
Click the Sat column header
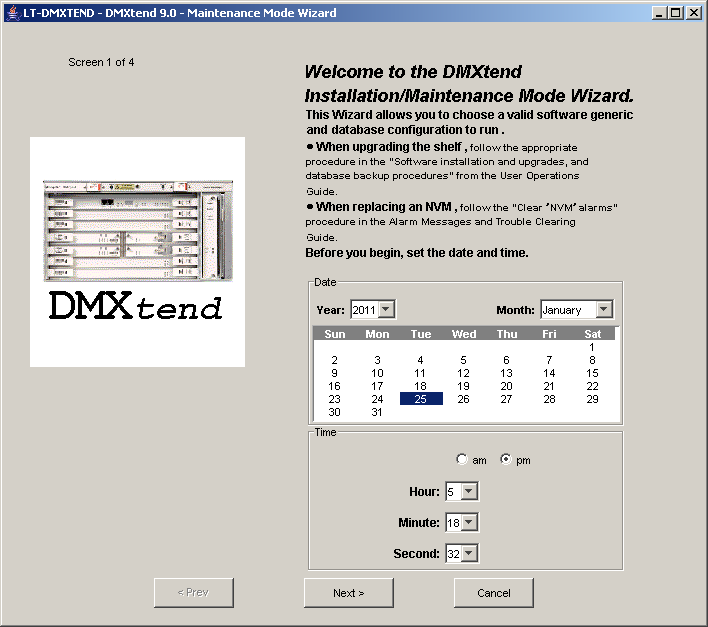592,334
